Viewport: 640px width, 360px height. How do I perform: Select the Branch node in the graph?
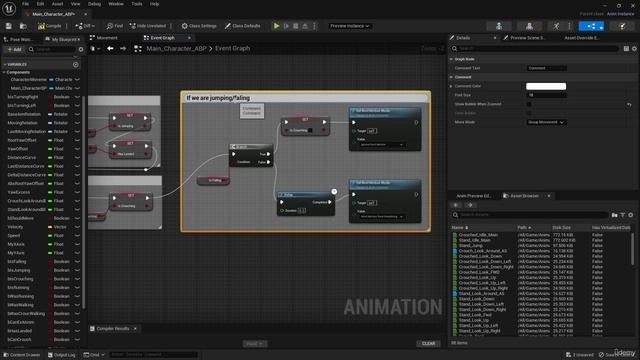pos(251,155)
